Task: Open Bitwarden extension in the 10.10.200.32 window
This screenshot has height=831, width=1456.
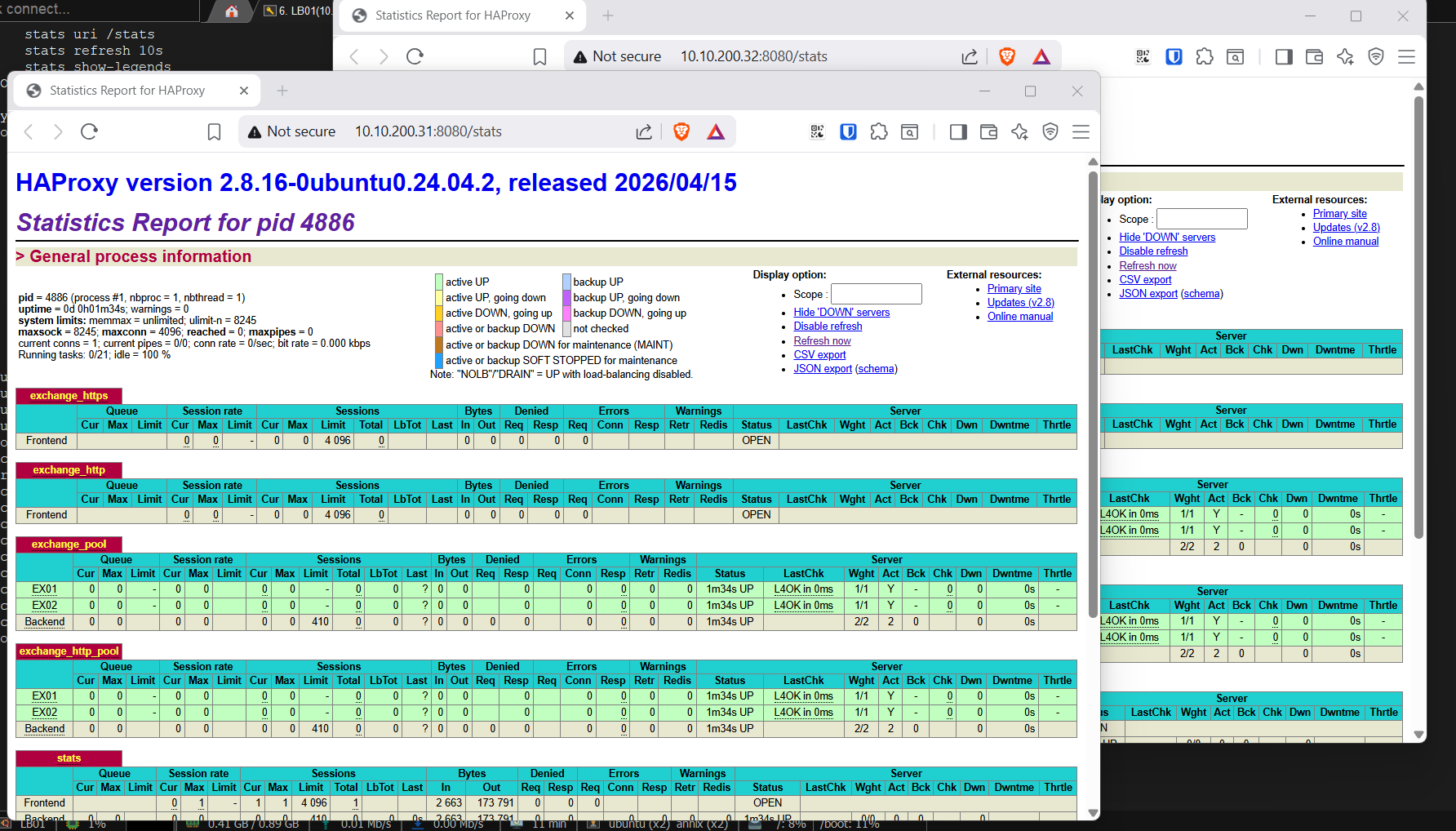Action: pos(1174,56)
